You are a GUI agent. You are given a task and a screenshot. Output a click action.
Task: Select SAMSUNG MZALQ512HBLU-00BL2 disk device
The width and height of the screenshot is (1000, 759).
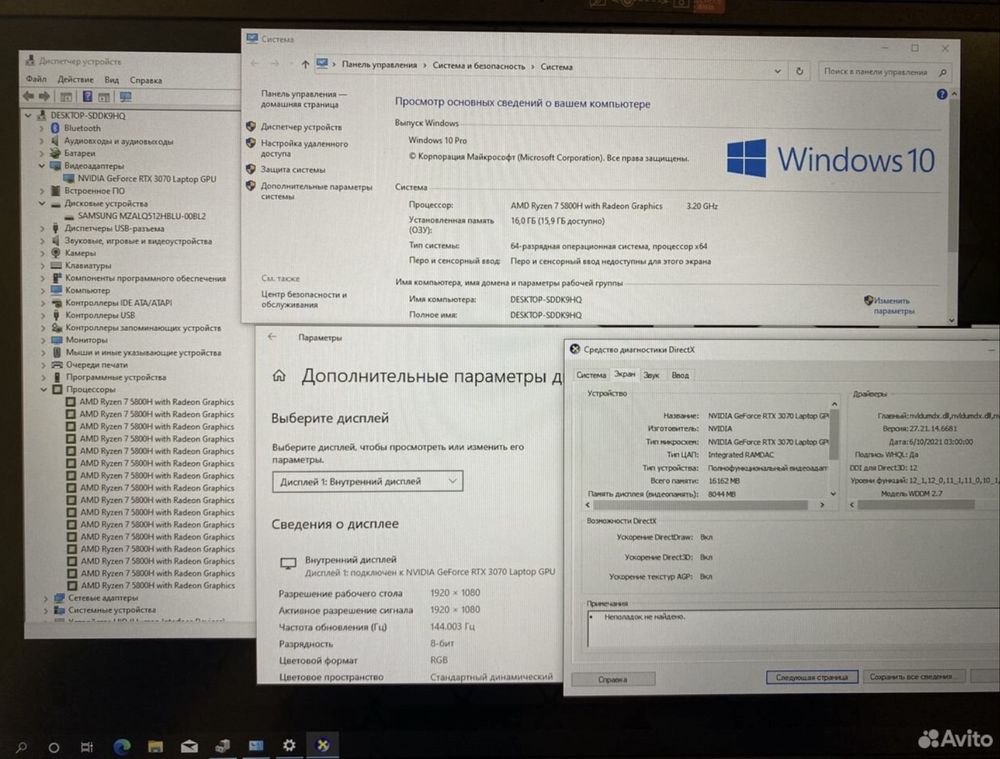[x=142, y=216]
